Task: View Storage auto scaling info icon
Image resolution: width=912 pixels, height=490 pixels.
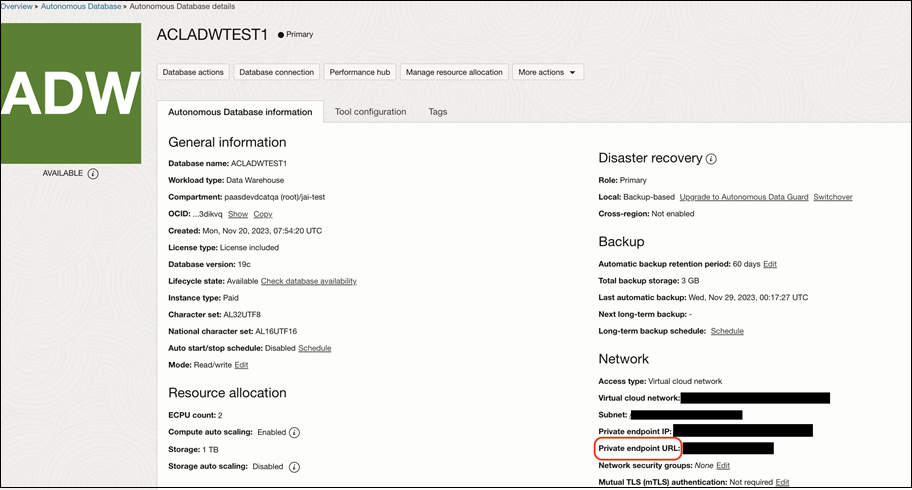Action: (x=294, y=467)
